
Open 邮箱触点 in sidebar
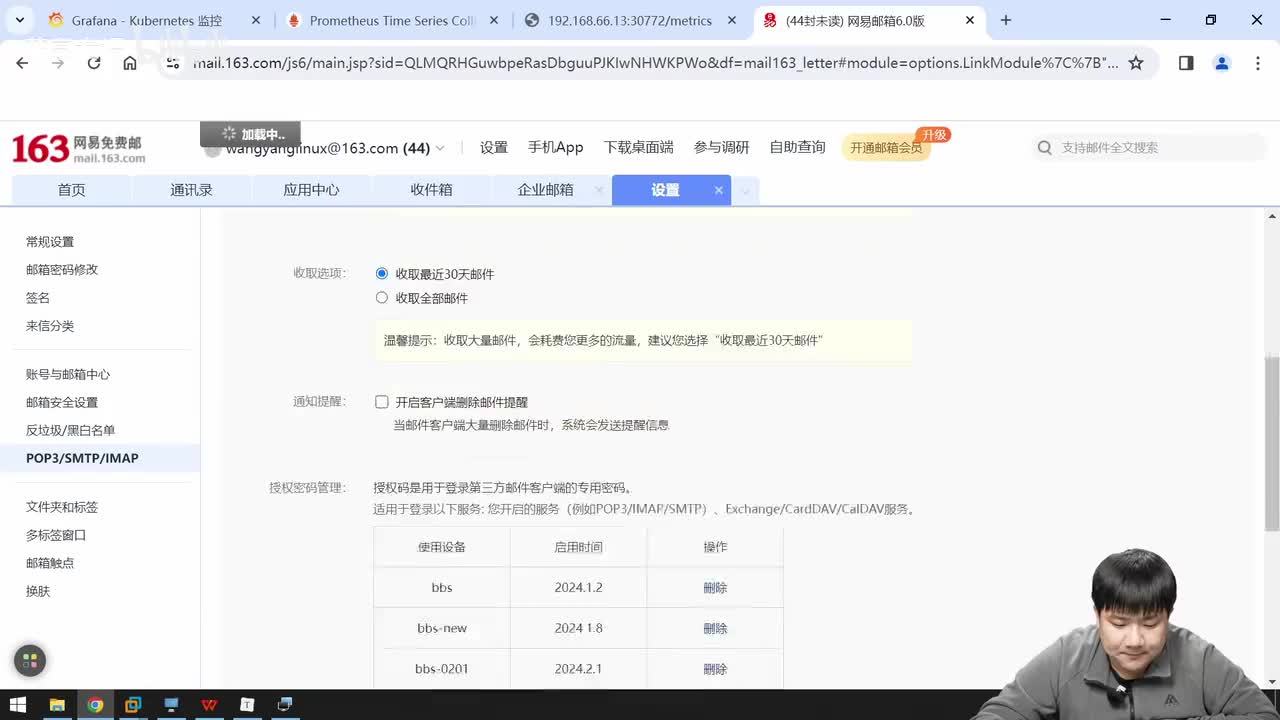[x=50, y=563]
